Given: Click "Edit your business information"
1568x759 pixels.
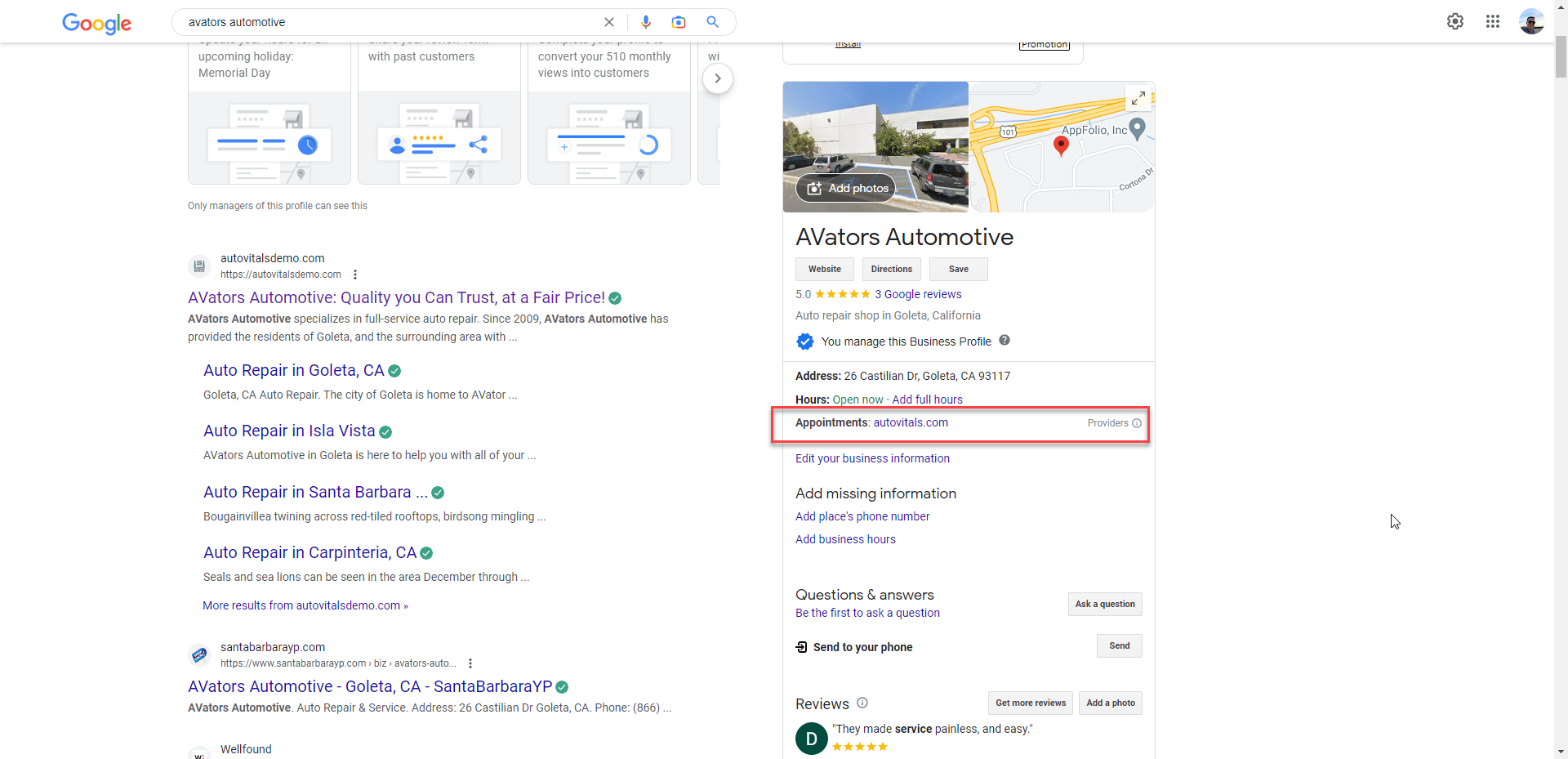Looking at the screenshot, I should click(x=872, y=458).
